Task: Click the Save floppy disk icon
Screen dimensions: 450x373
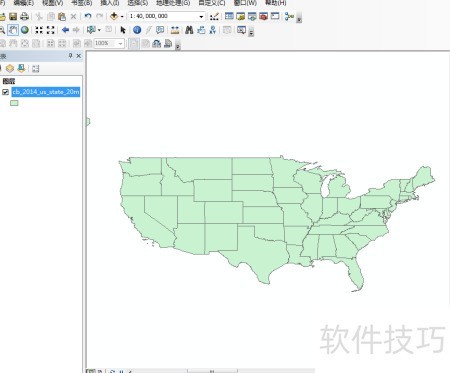Action: click(x=13, y=16)
